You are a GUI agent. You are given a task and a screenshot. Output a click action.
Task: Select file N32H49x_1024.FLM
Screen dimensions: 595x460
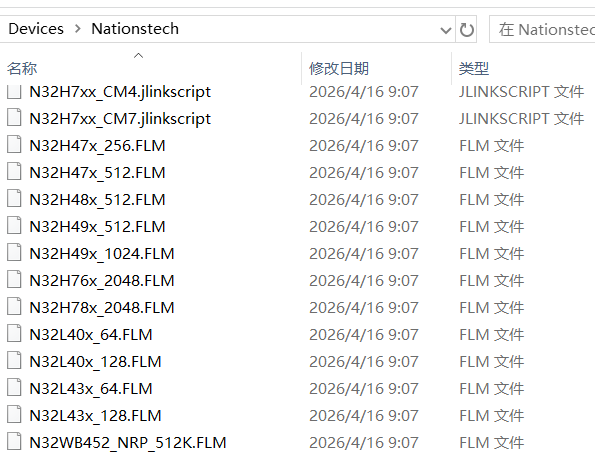point(102,254)
